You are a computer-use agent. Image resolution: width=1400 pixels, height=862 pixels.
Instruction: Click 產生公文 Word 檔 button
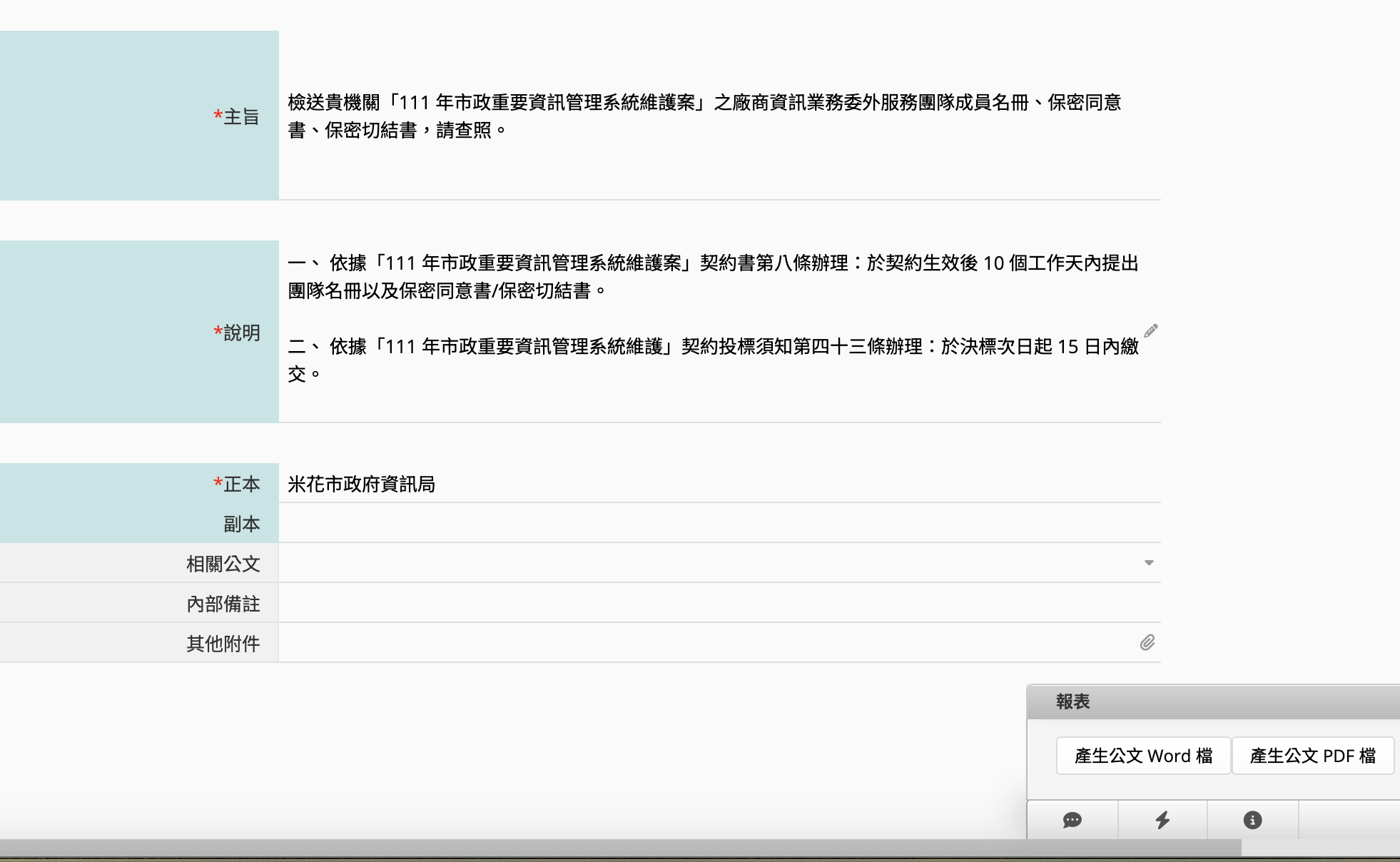(x=1143, y=756)
